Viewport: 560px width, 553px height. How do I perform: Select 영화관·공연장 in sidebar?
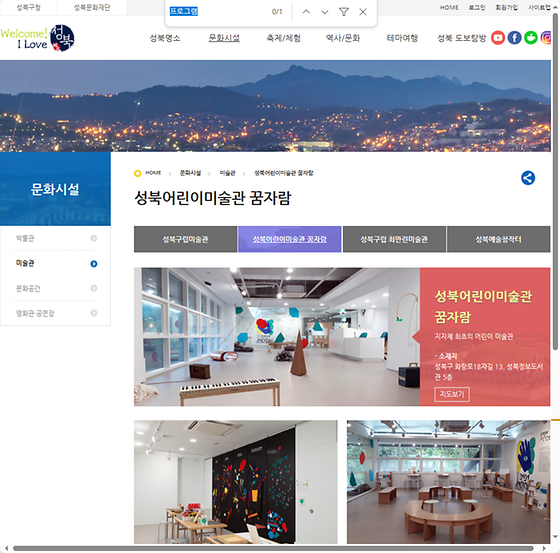(35, 313)
